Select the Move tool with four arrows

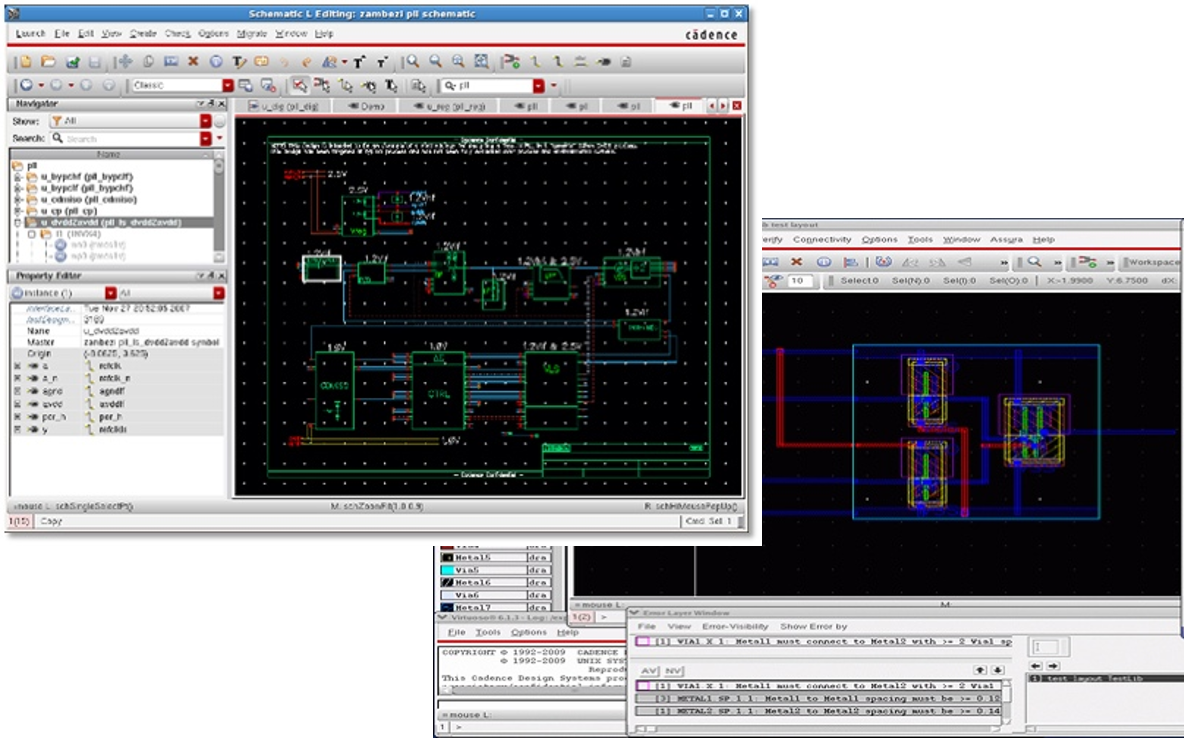(125, 62)
